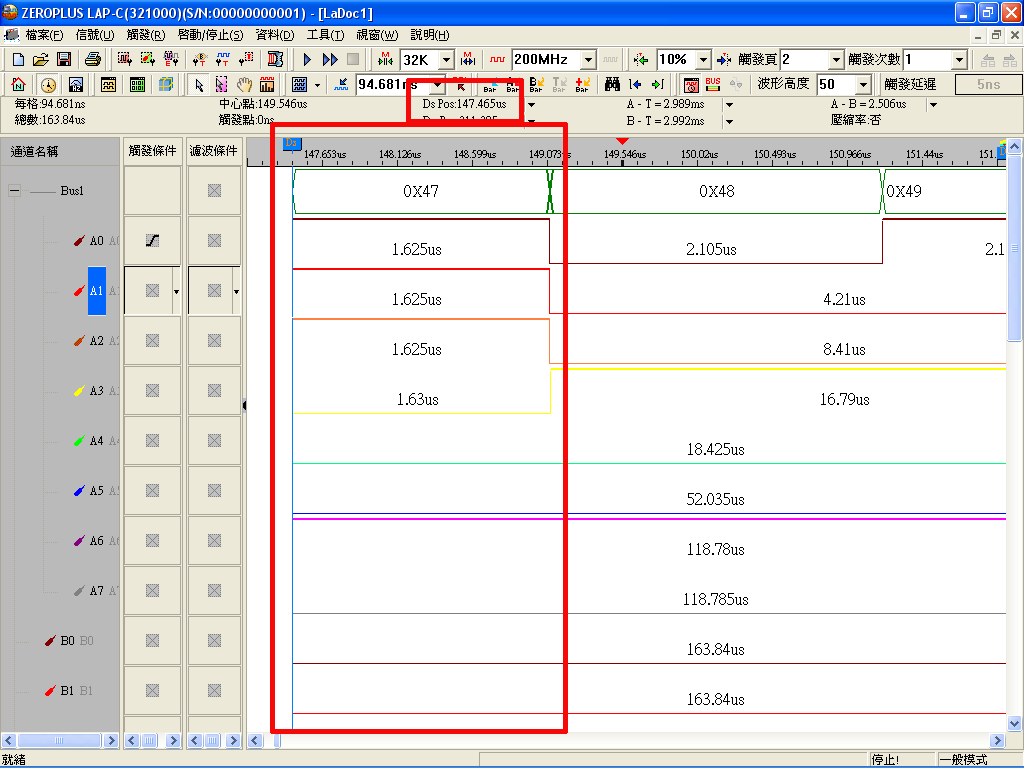Click the repetitive run double-arrow button
Image resolution: width=1024 pixels, height=768 pixels.
330,60
